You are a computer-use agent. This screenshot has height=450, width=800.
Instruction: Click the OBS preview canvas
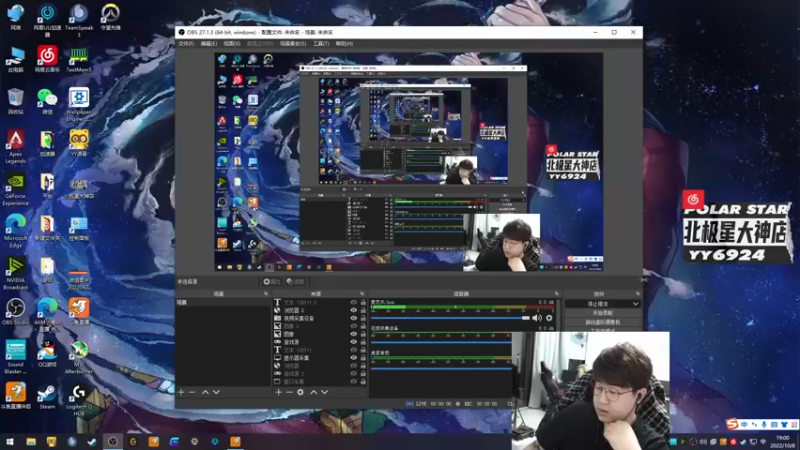(x=409, y=162)
